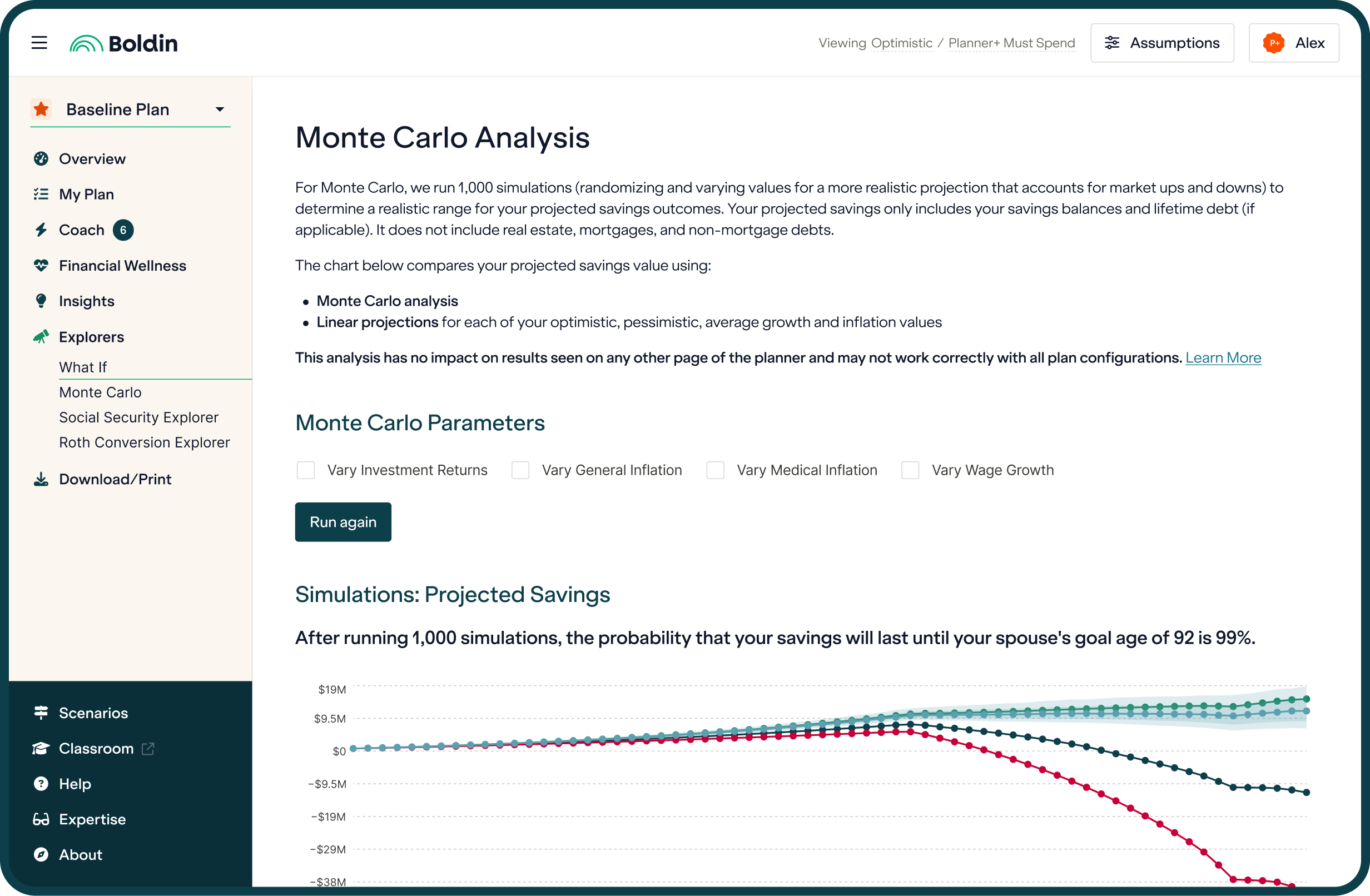Select the Roth Conversion Explorer entry
The height and width of the screenshot is (896, 1370).
pyautogui.click(x=144, y=442)
